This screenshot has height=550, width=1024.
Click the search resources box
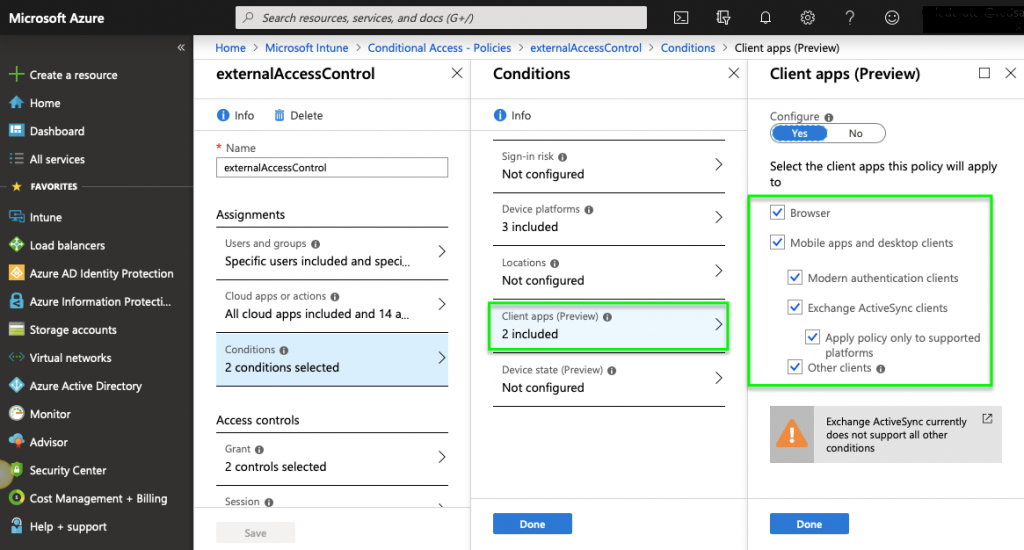click(x=441, y=18)
